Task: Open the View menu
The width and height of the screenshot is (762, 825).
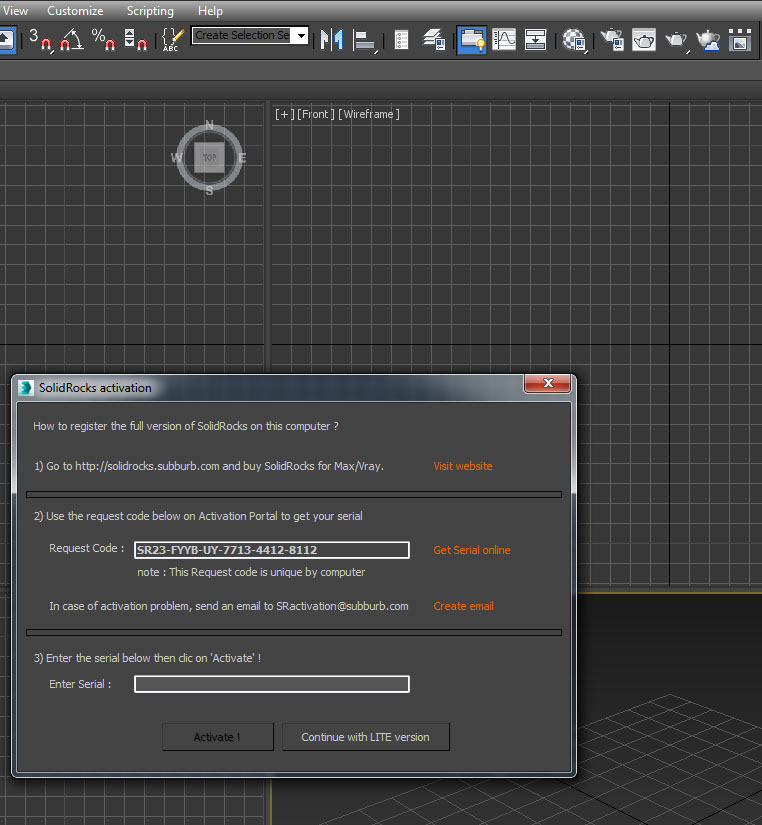Action: click(15, 11)
